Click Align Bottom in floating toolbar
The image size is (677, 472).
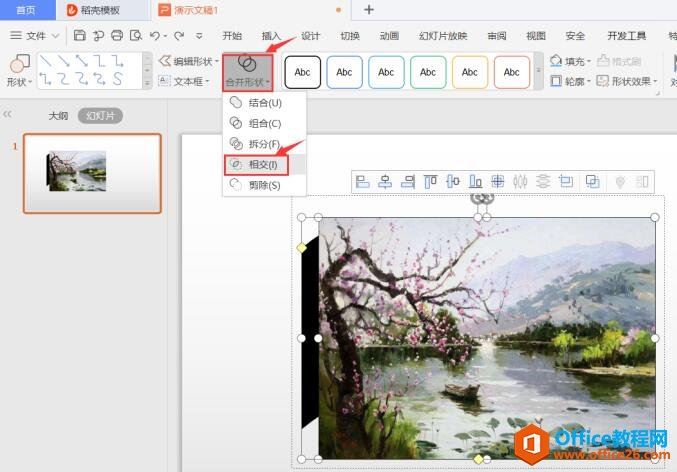[x=475, y=182]
